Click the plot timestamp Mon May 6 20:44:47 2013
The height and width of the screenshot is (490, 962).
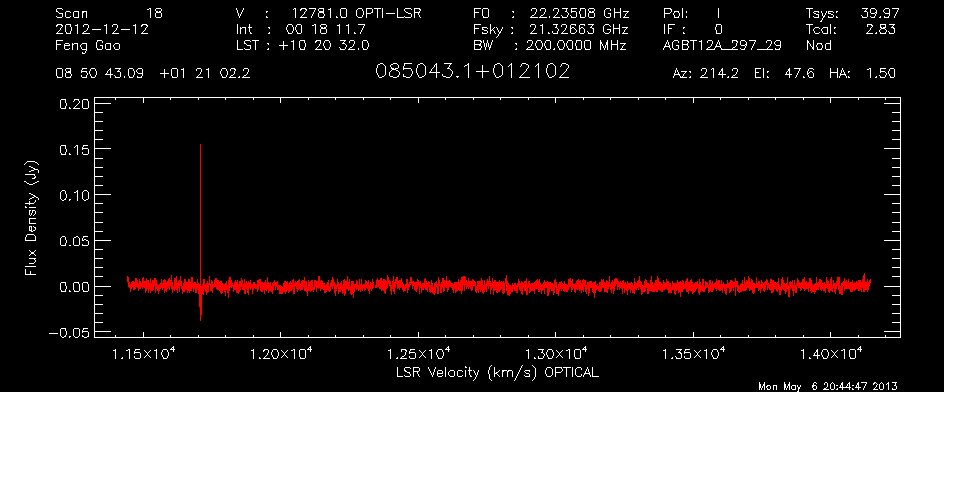click(828, 386)
